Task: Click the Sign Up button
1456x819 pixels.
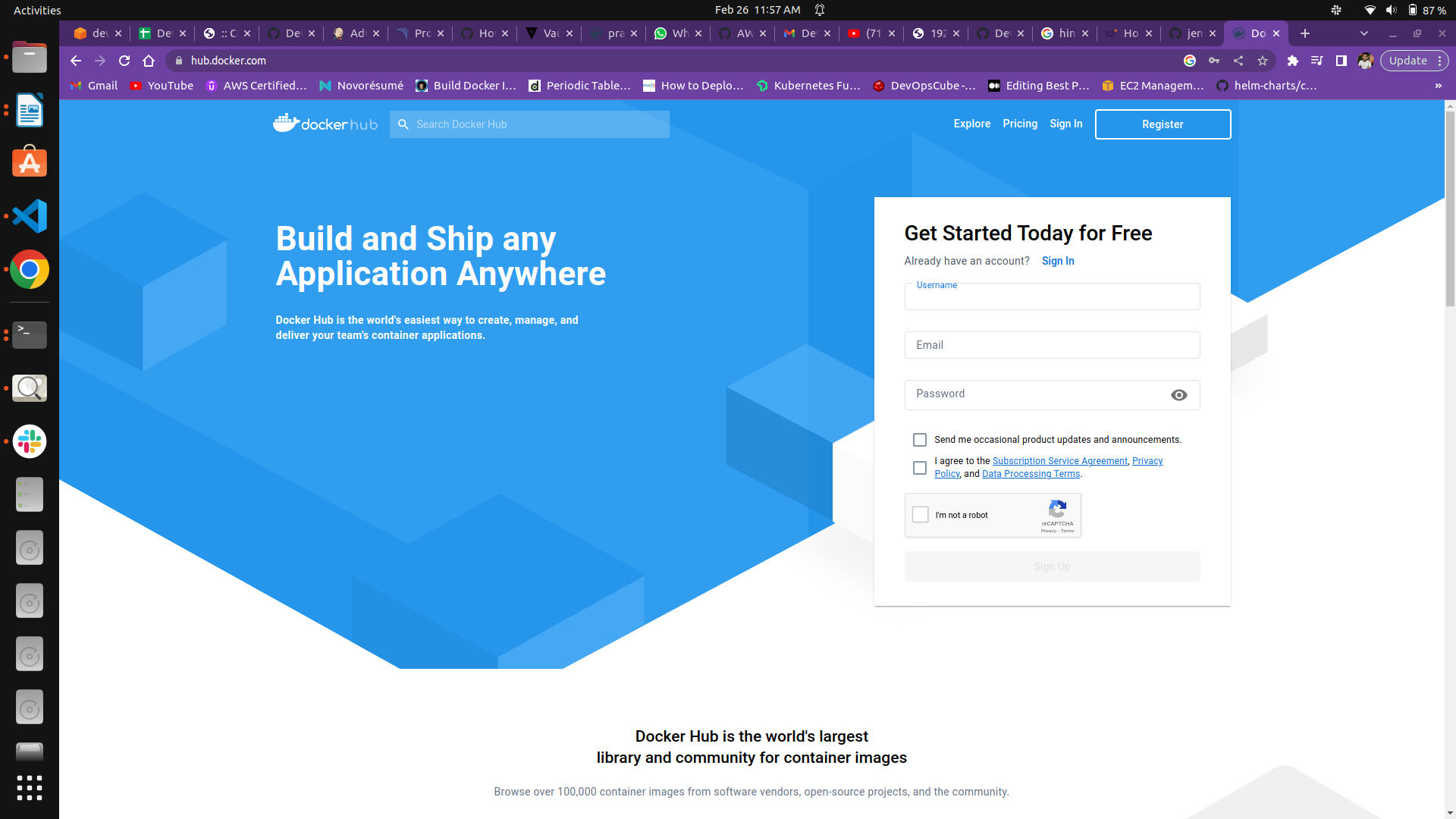Action: point(1052,566)
